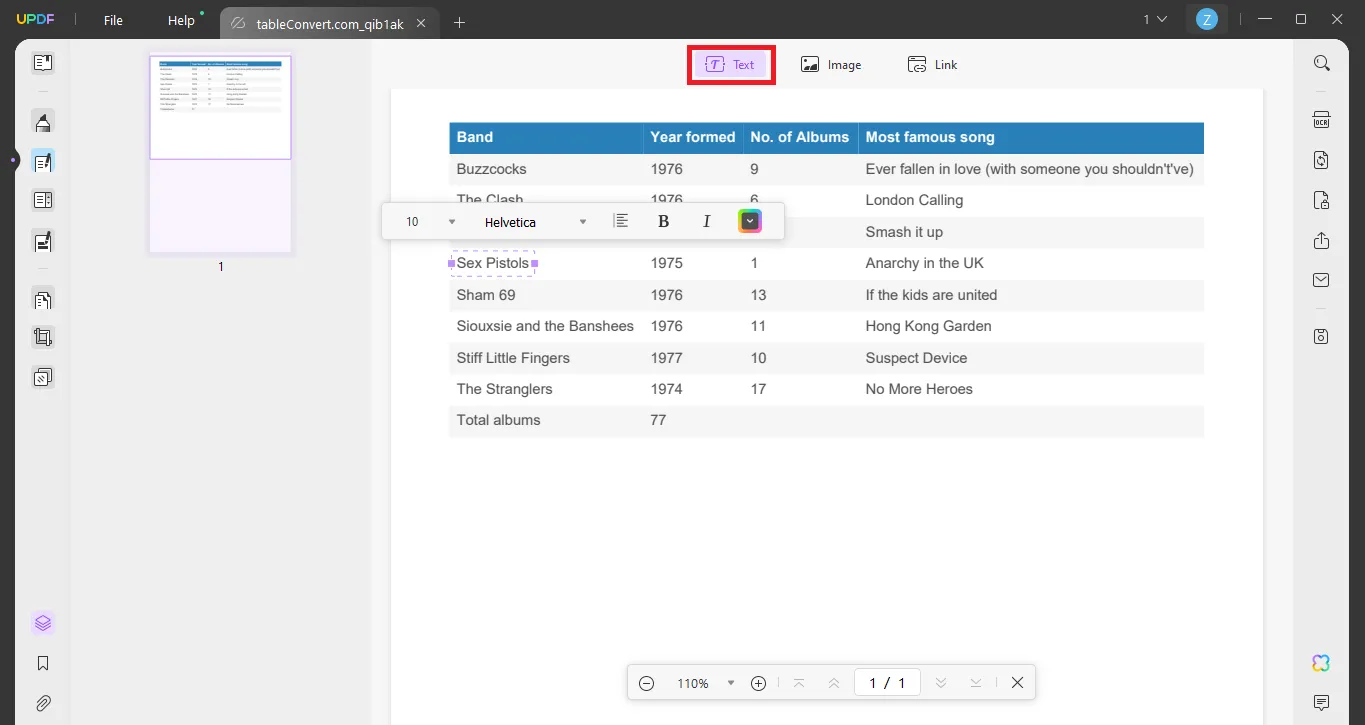Toggle italic formatting in the text toolbar
The height and width of the screenshot is (725, 1365).
coord(707,220)
